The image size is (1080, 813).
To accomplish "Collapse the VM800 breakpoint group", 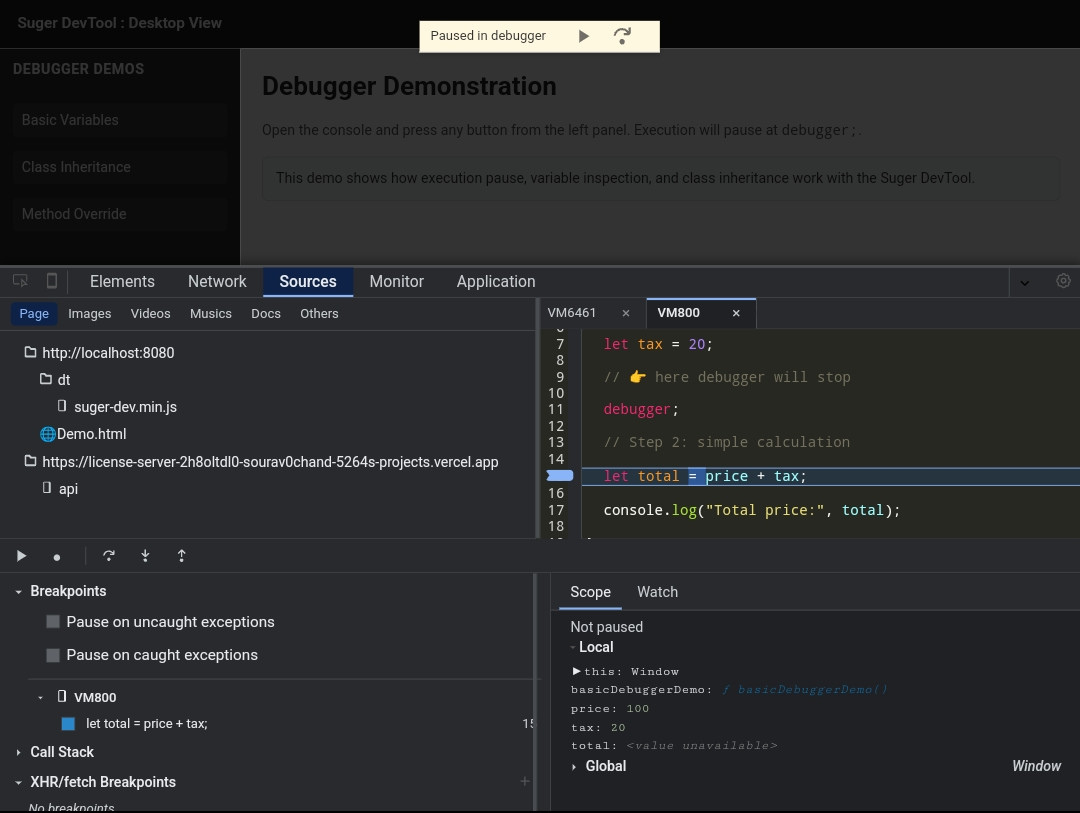I will tap(41, 697).
